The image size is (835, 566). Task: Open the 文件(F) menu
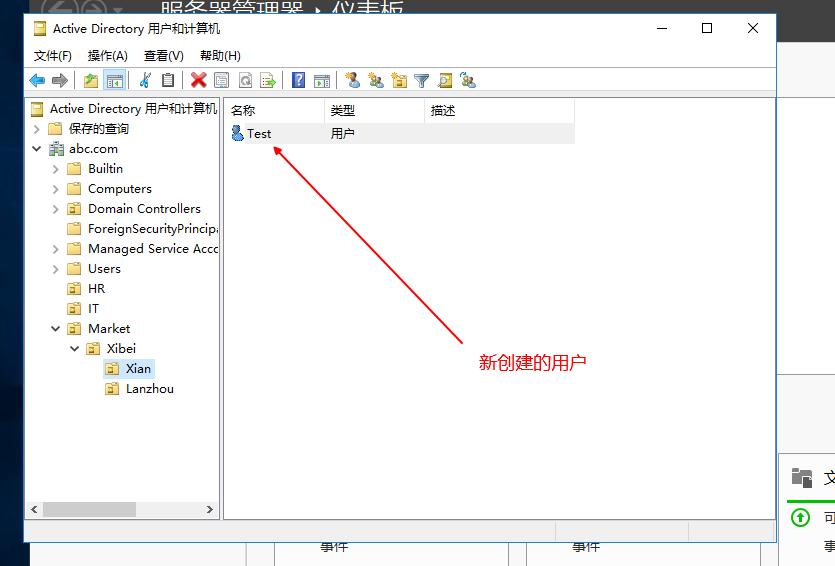point(53,56)
